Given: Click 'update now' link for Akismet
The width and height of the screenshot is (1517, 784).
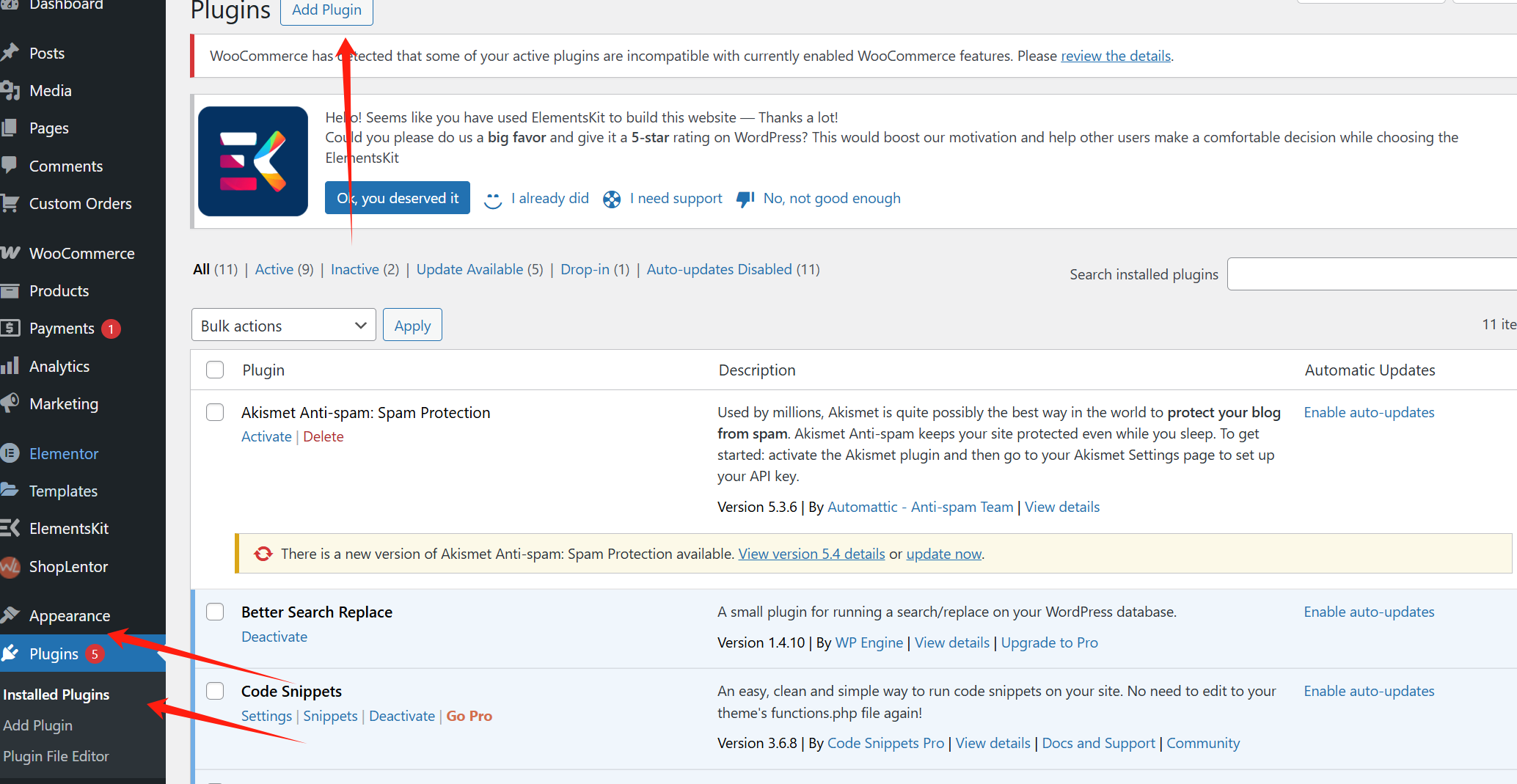Looking at the screenshot, I should coord(943,554).
